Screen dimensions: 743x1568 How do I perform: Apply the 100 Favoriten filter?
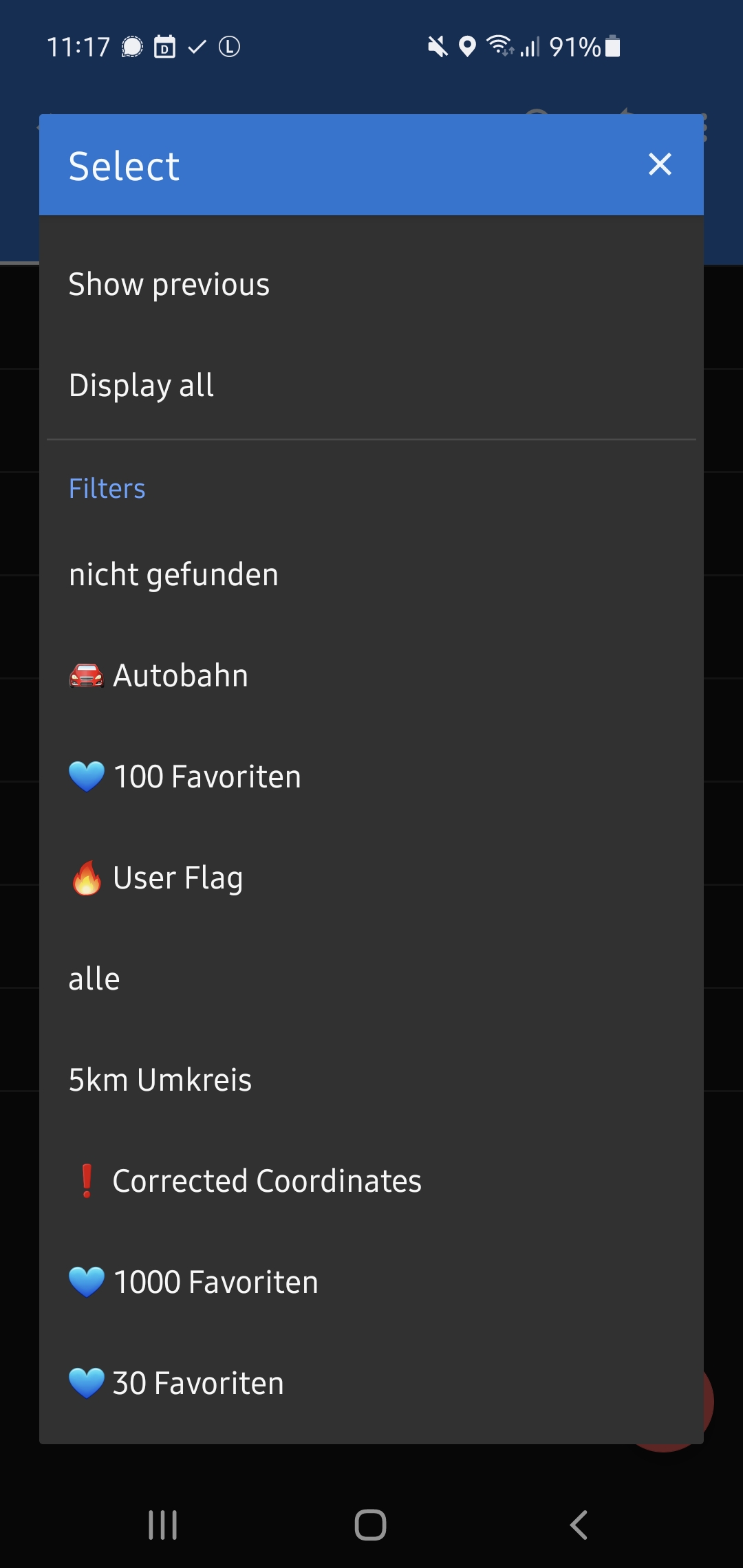point(207,777)
